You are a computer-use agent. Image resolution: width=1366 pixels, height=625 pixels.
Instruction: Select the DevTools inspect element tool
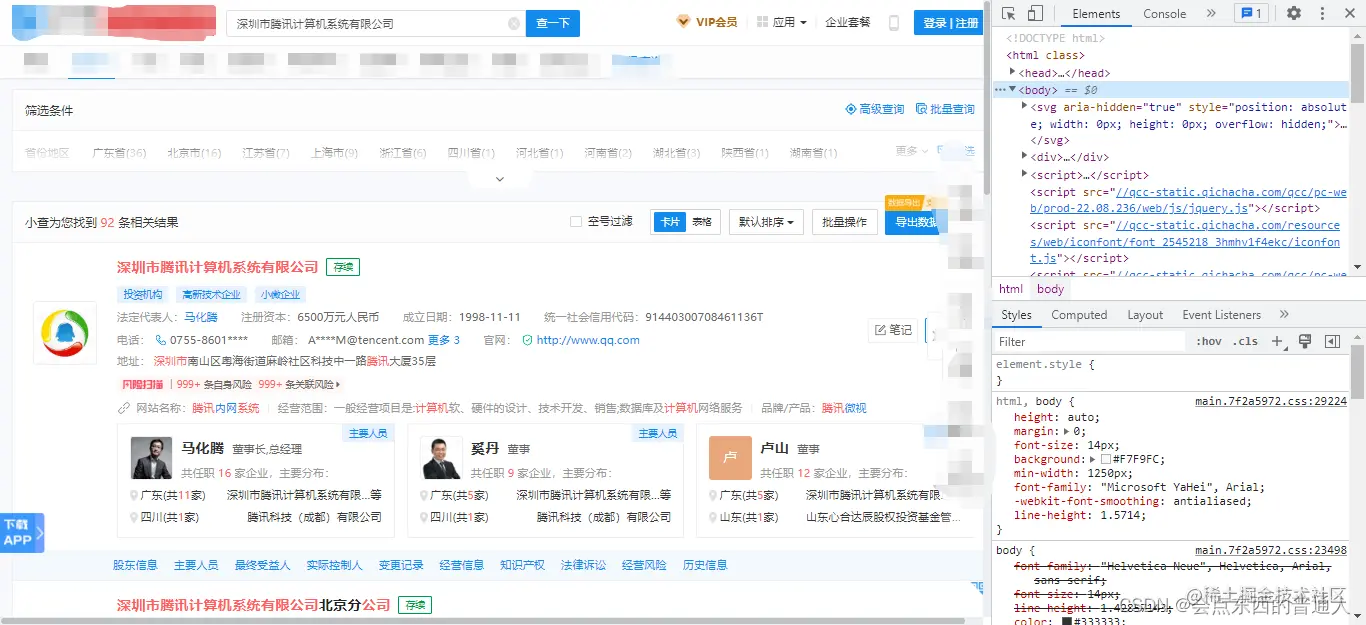tap(1008, 14)
